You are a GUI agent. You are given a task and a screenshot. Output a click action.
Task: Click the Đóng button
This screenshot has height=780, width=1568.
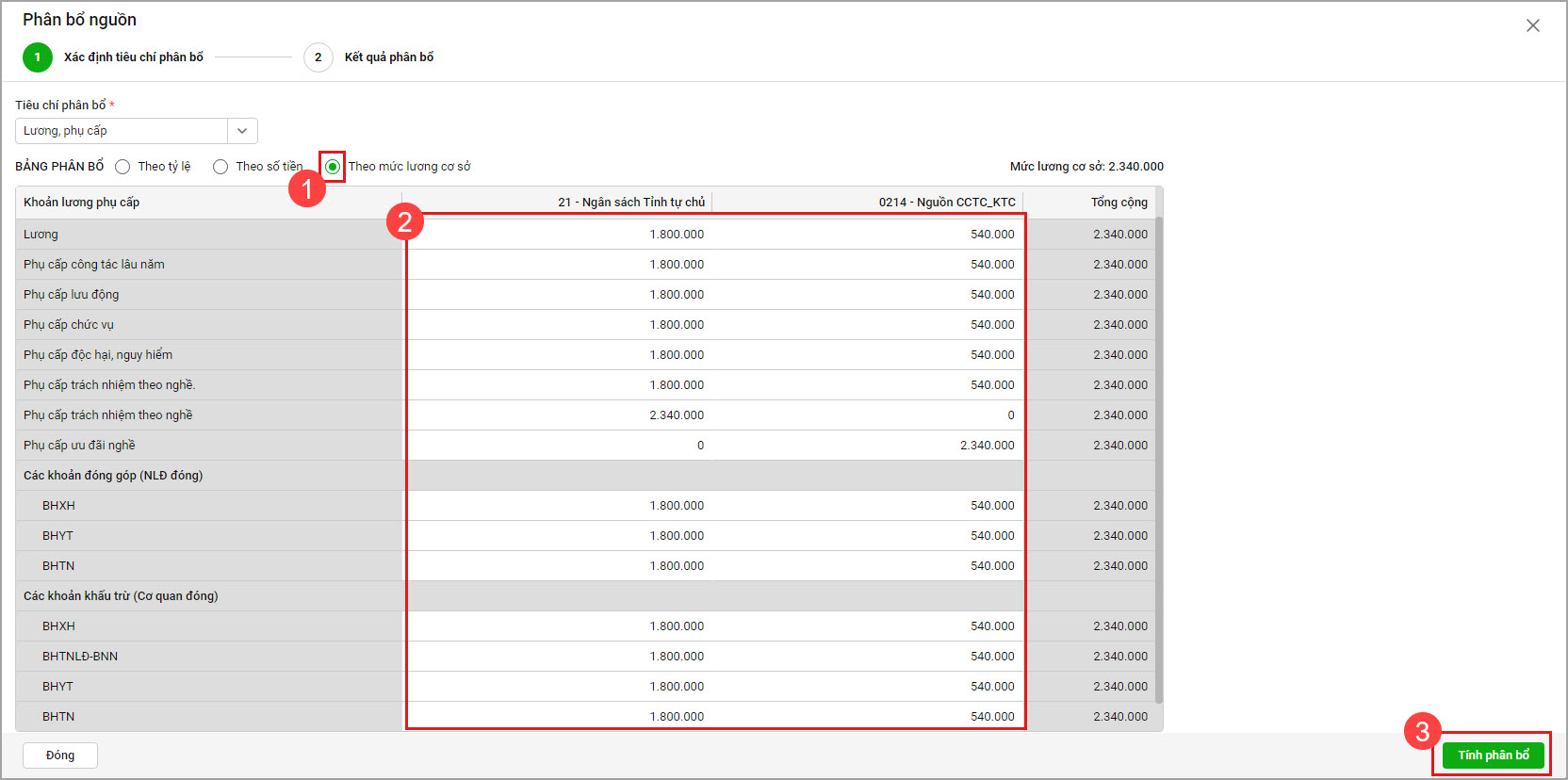click(60, 756)
